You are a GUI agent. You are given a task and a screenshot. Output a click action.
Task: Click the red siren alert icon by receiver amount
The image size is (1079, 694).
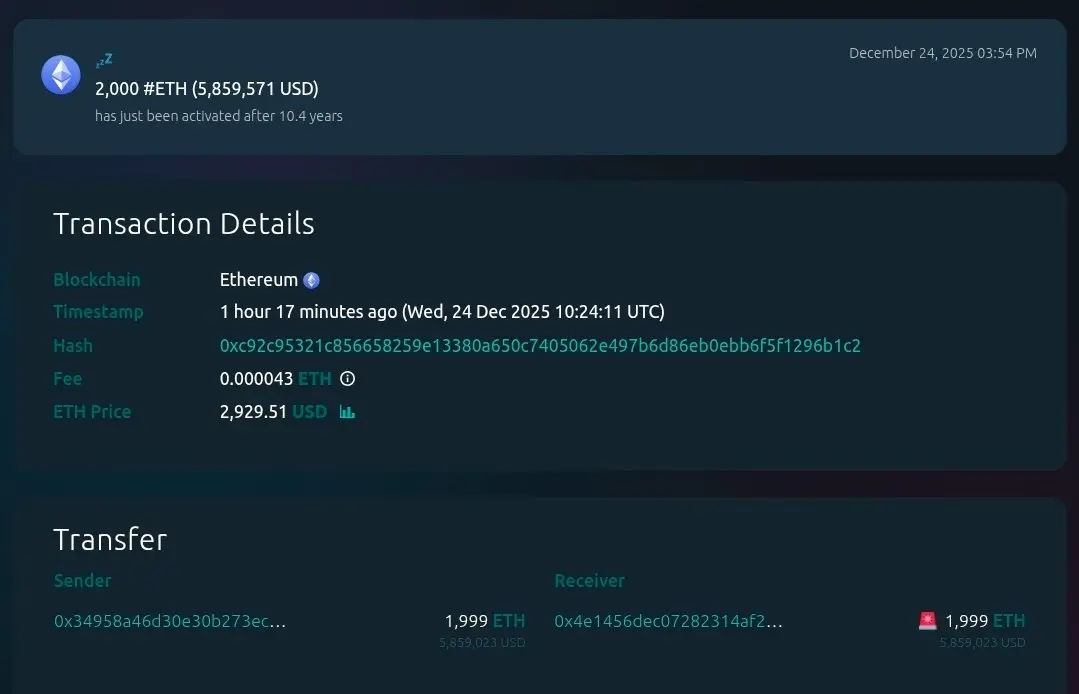click(928, 621)
